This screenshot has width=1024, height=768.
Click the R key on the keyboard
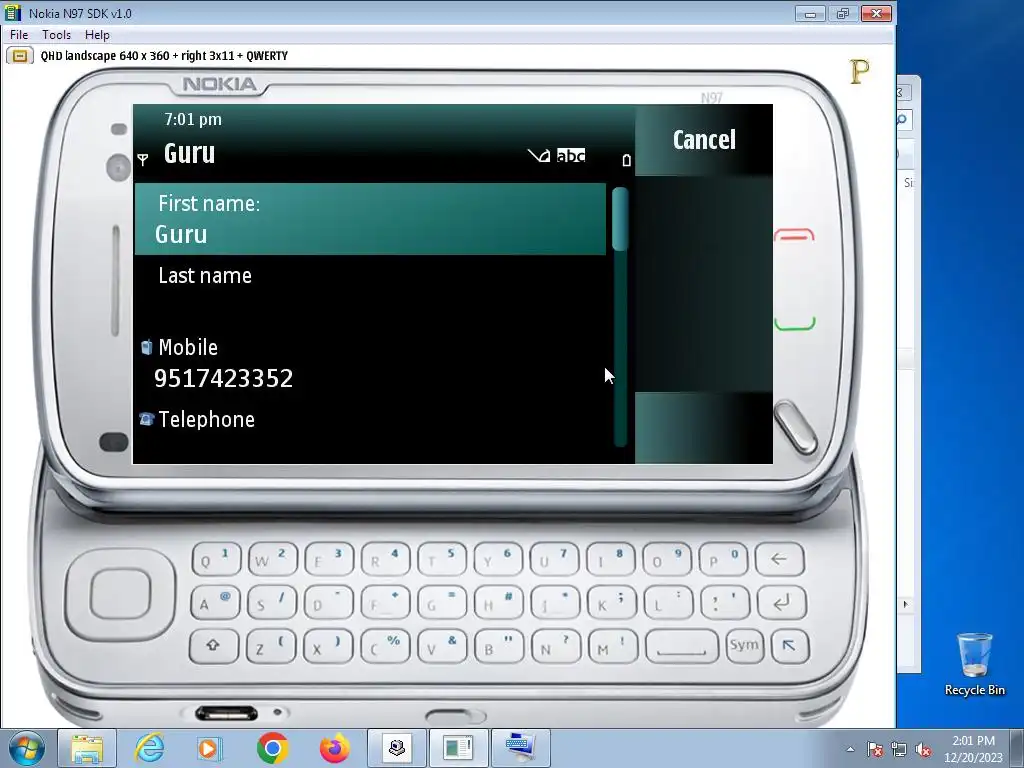pos(385,560)
